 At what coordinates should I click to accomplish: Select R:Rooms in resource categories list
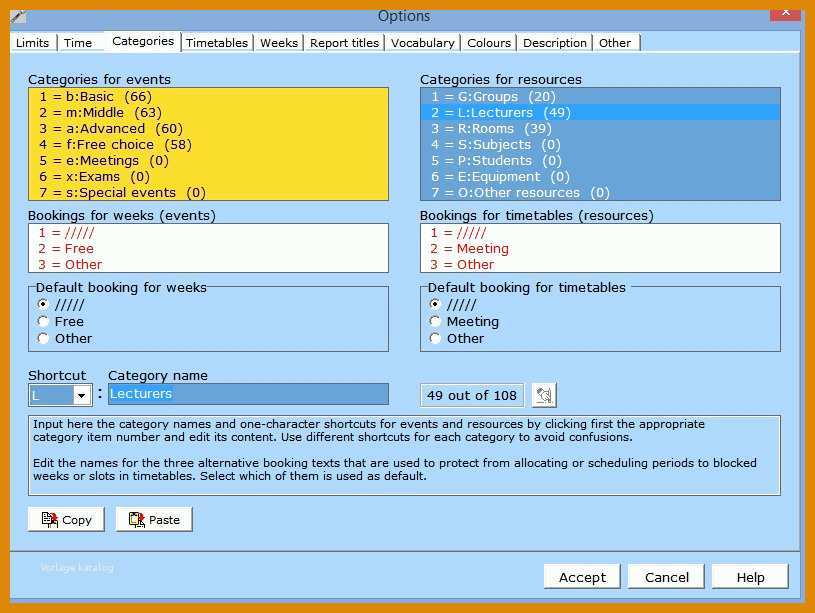600,128
